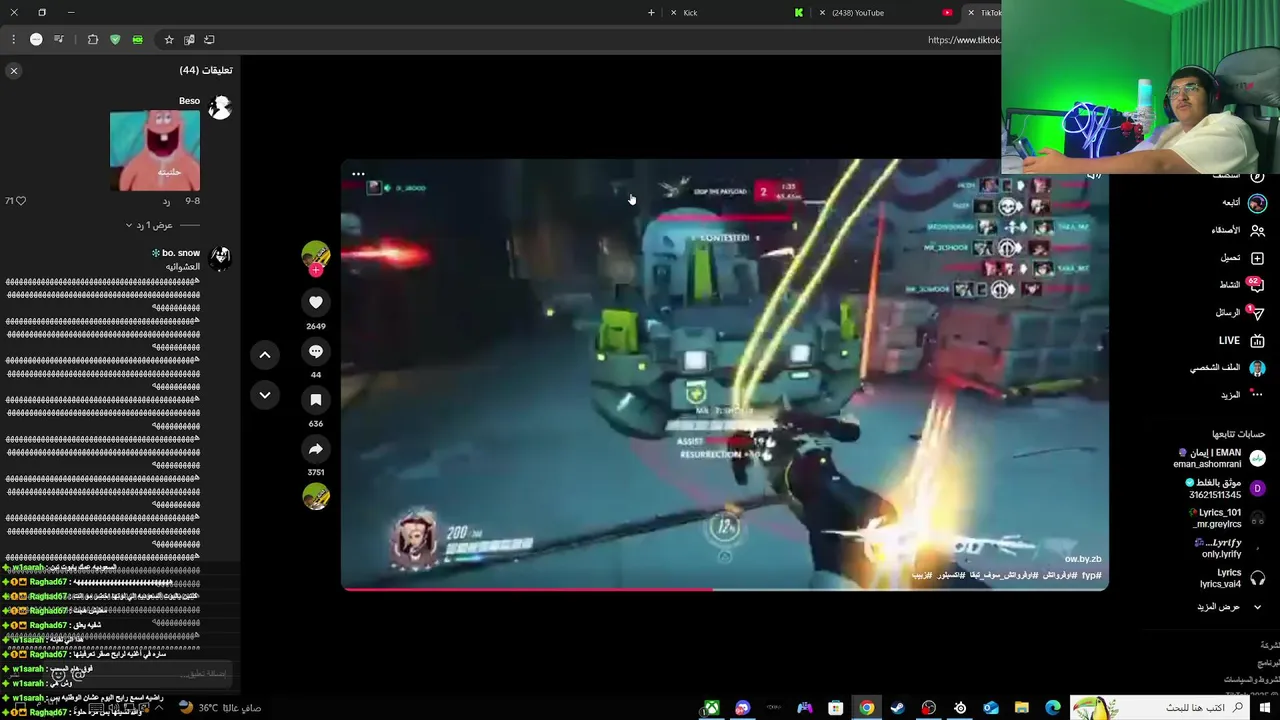Open the extensions puzzle icon in toolbar
The height and width of the screenshot is (720, 1280).
(93, 40)
